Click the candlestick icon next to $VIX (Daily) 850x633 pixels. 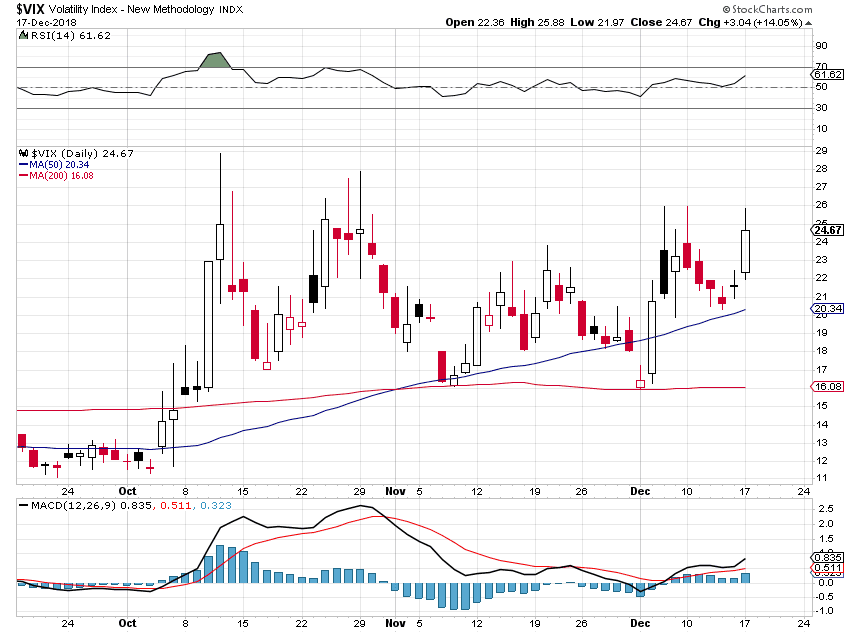point(23,153)
